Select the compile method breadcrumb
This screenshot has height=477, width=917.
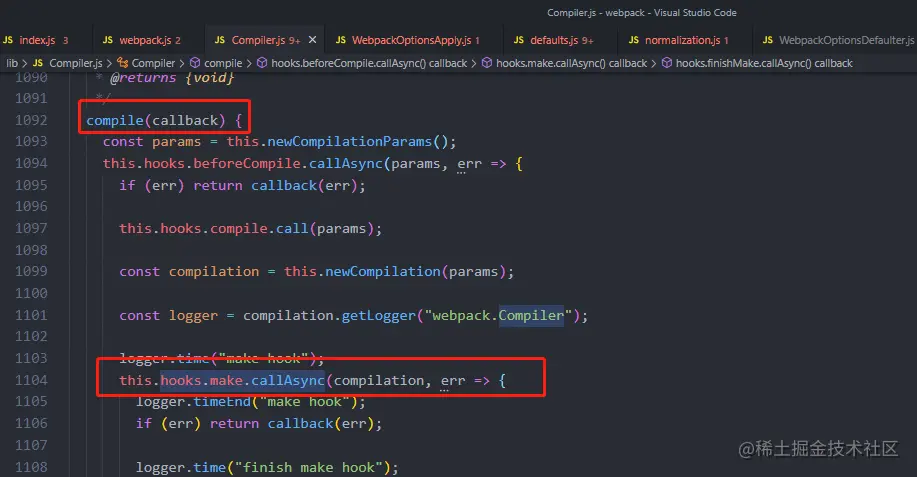[x=223, y=63]
